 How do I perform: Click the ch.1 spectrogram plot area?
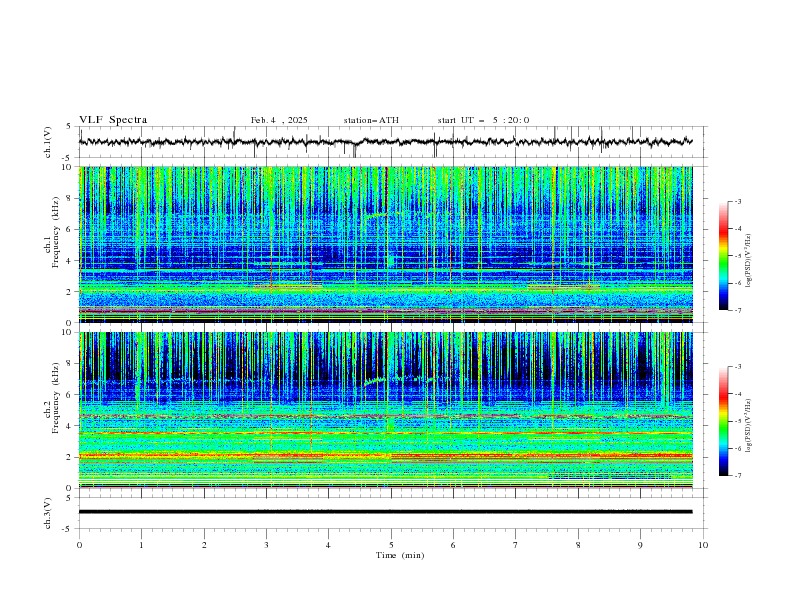click(386, 244)
